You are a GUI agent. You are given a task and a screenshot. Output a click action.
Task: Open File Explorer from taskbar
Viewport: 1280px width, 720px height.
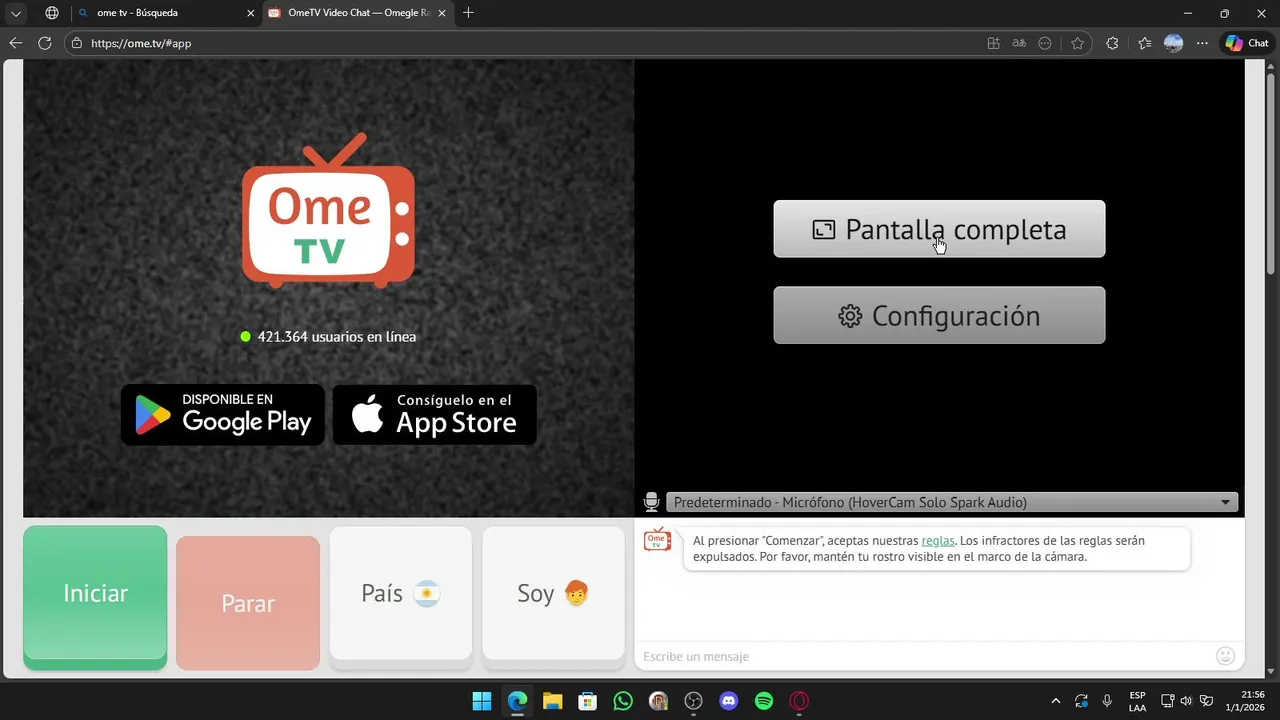tap(552, 701)
